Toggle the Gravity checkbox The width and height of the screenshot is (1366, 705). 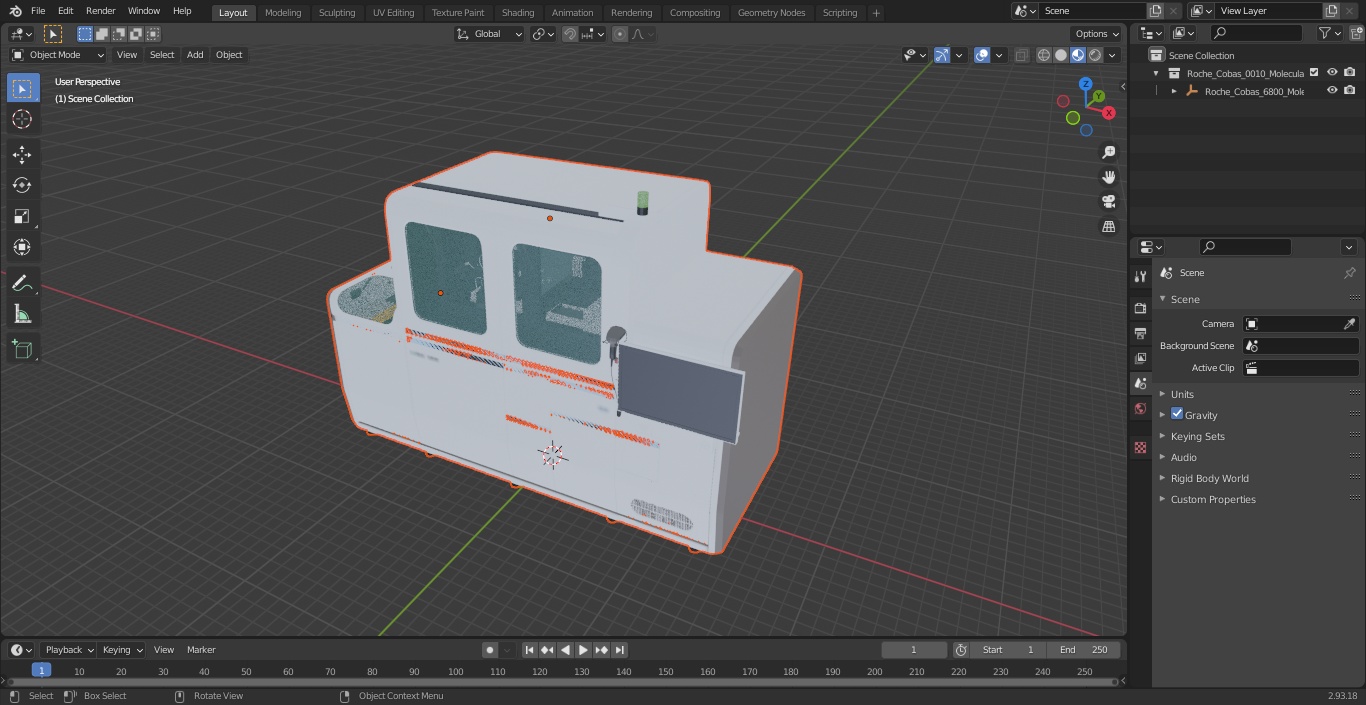point(1177,414)
